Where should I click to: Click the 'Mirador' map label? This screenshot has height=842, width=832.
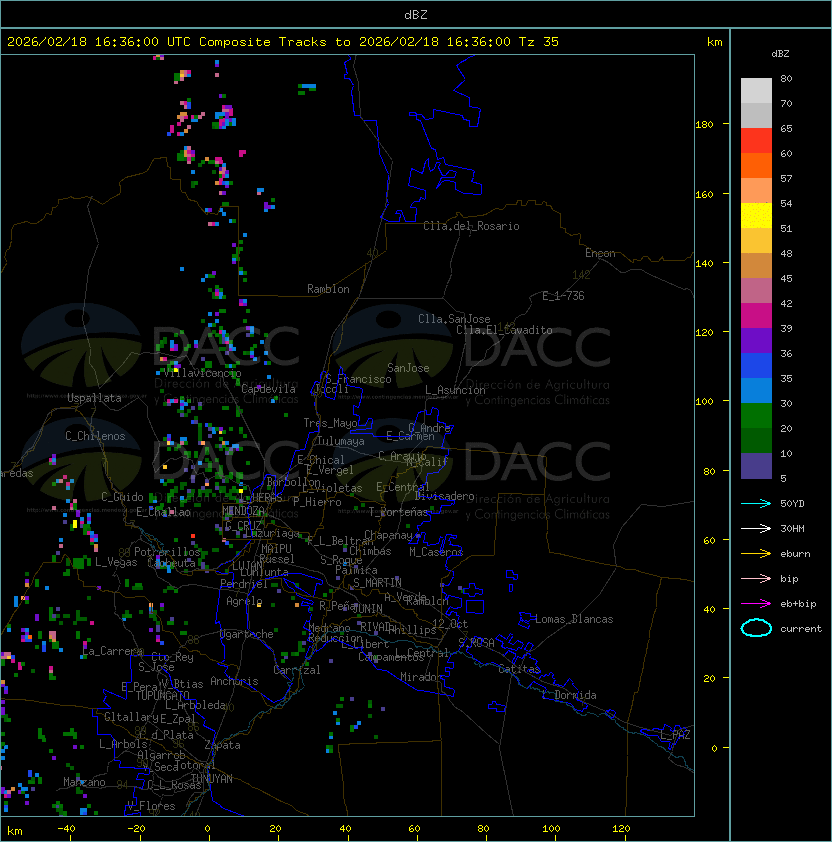pos(421,677)
